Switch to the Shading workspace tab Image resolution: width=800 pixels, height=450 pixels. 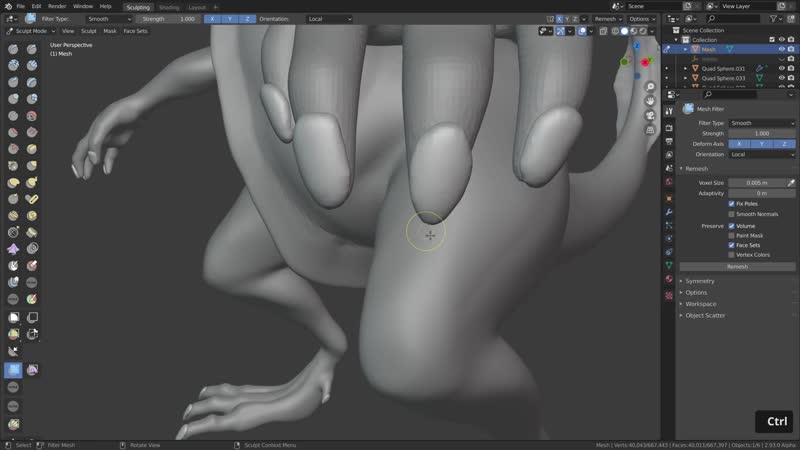169,7
